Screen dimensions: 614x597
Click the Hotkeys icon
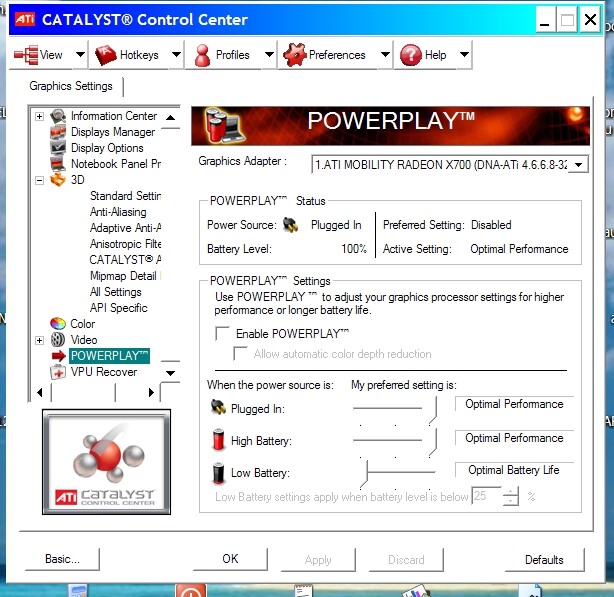(x=105, y=55)
